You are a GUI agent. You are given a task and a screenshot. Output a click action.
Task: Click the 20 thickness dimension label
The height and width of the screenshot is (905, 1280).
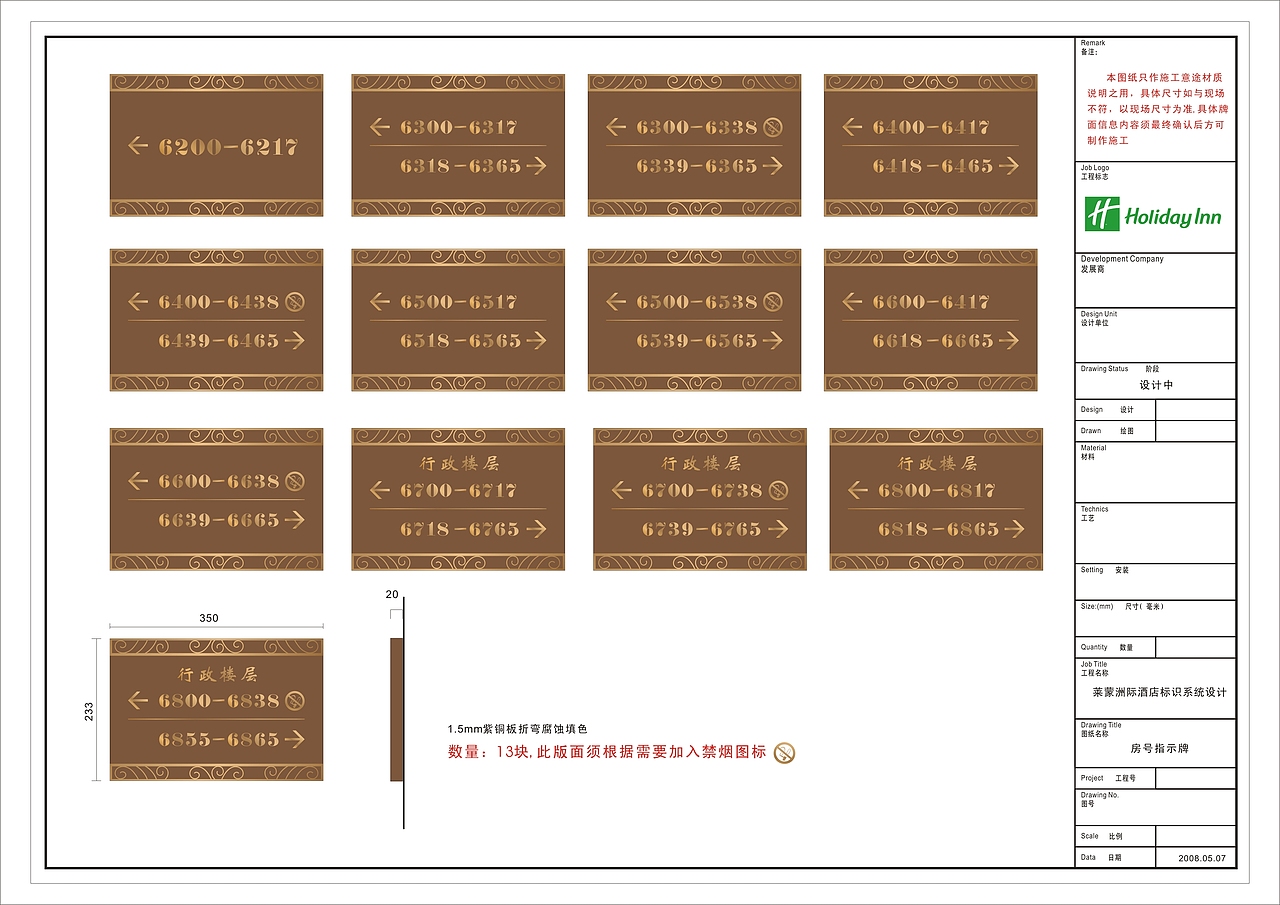pos(391,594)
